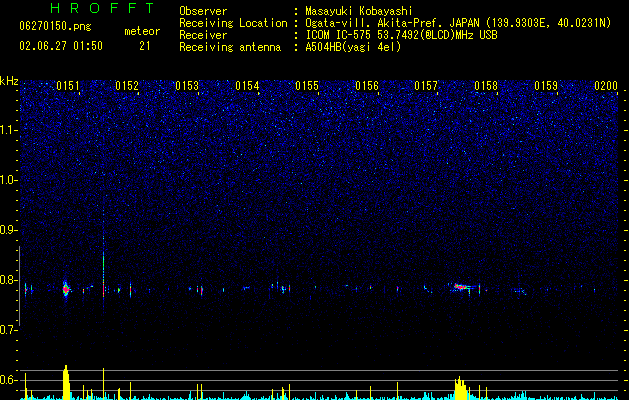Click receiver value ICOM IC-575 53.7492 MHz USB
Image resolution: width=629 pixels, height=400 pixels.
point(402,35)
